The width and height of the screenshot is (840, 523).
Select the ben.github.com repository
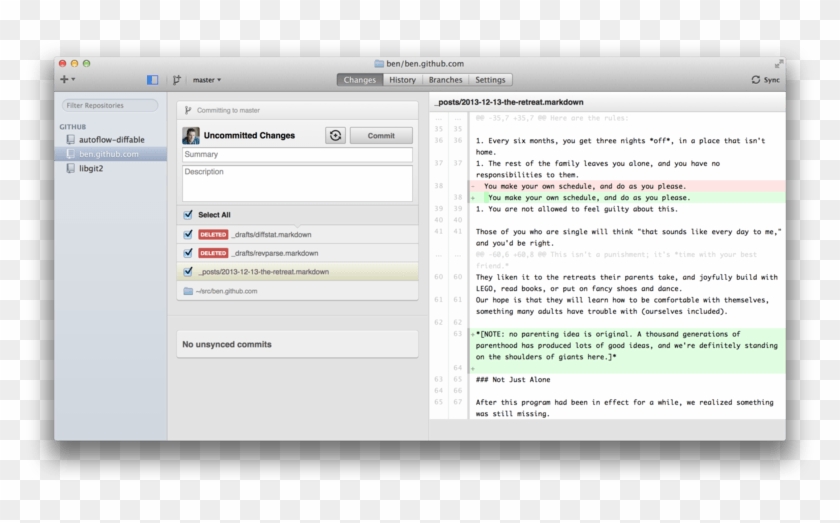110,154
